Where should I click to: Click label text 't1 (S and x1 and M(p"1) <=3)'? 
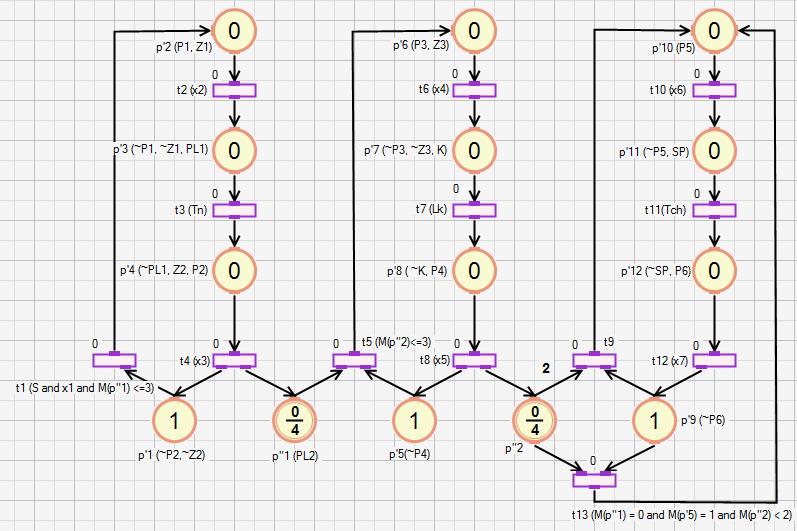point(84,388)
